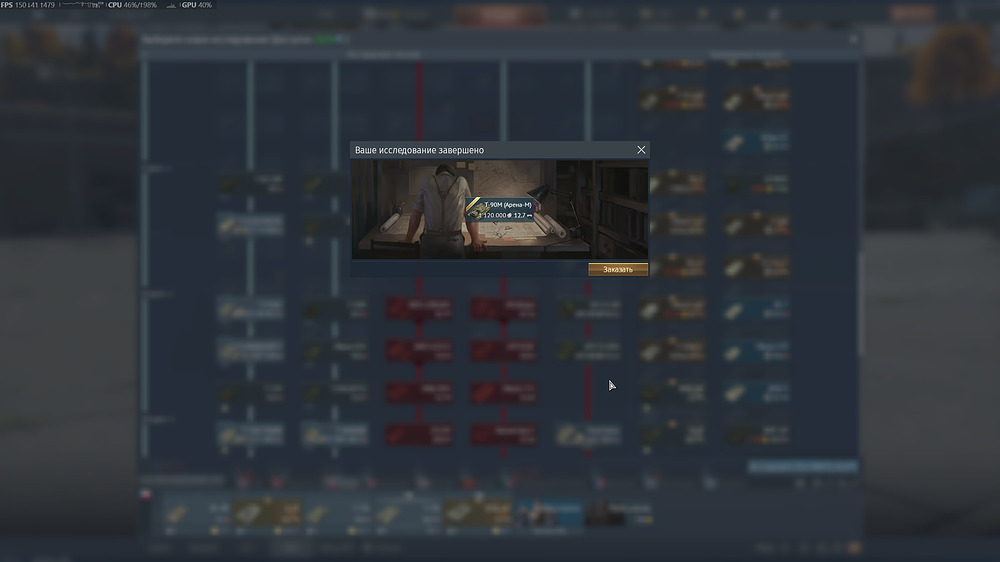Select the blue-highlighted crew slot with portrait
1000x562 pixels.
pyautogui.click(x=550, y=514)
